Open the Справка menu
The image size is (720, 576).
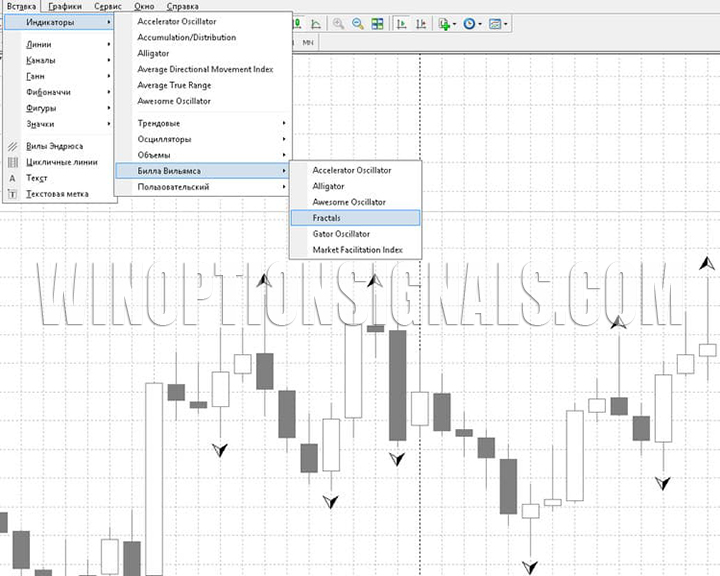(182, 6)
